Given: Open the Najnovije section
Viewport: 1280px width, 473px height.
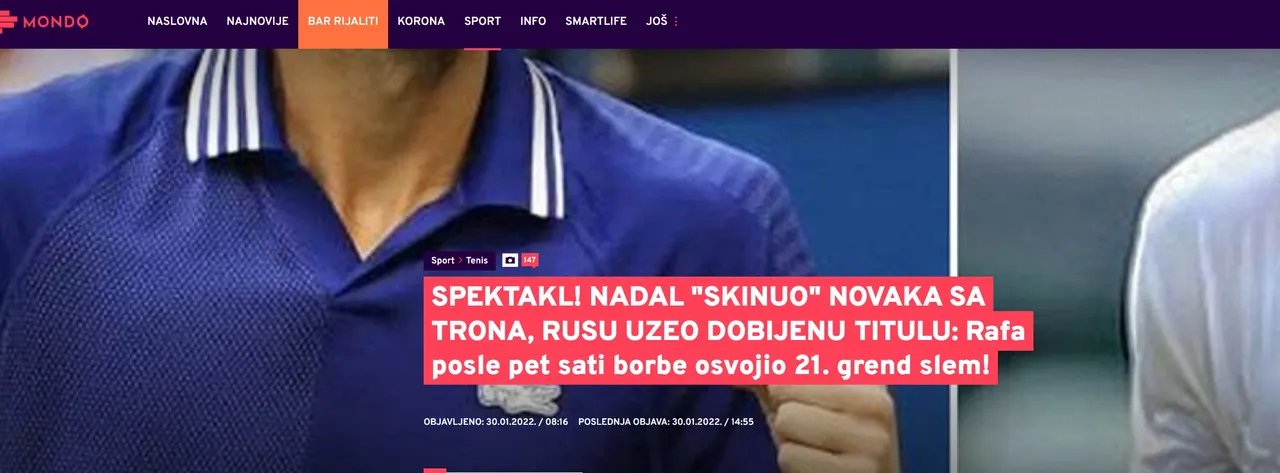Looking at the screenshot, I should click(257, 21).
